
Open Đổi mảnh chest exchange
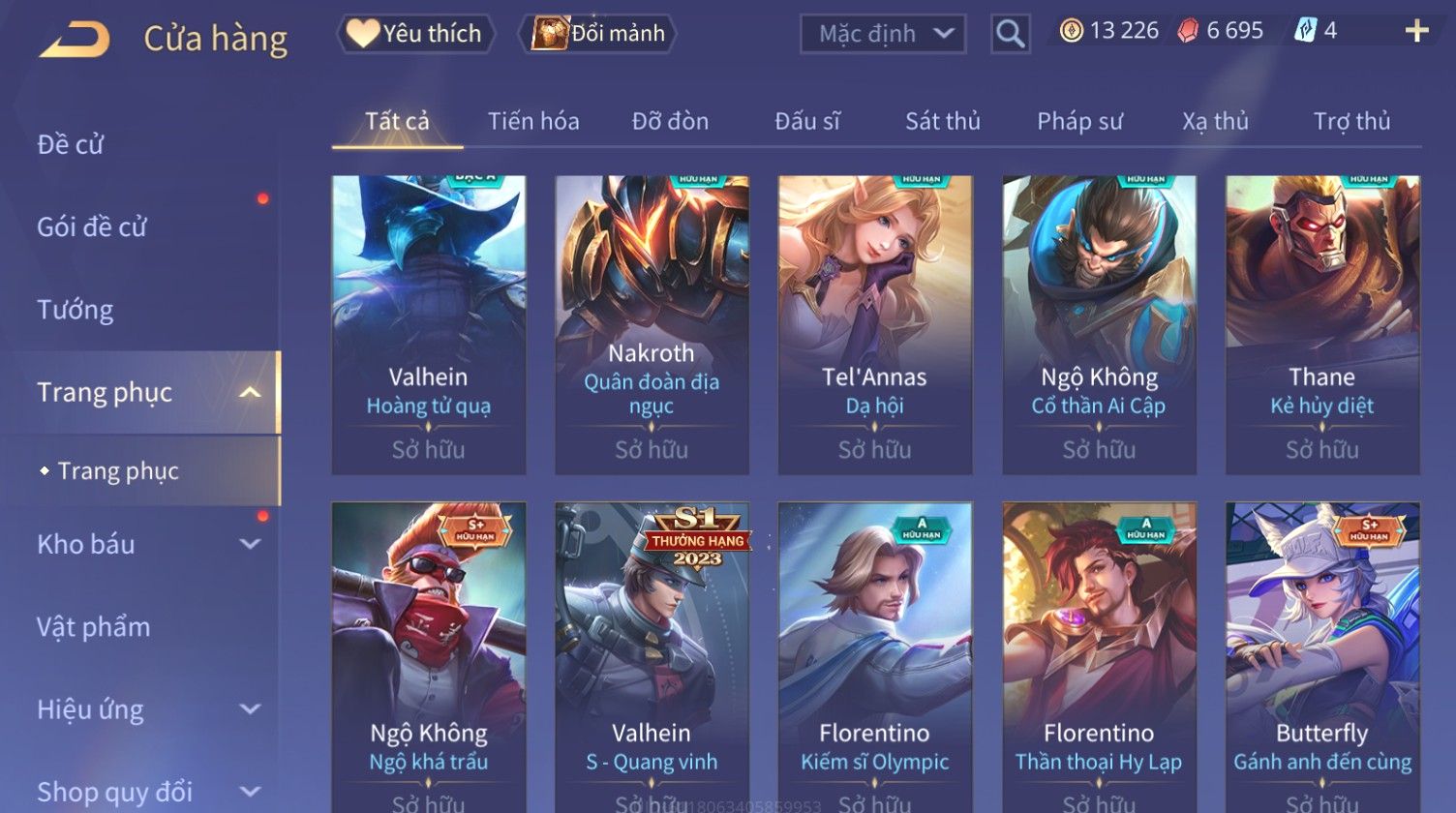click(597, 34)
